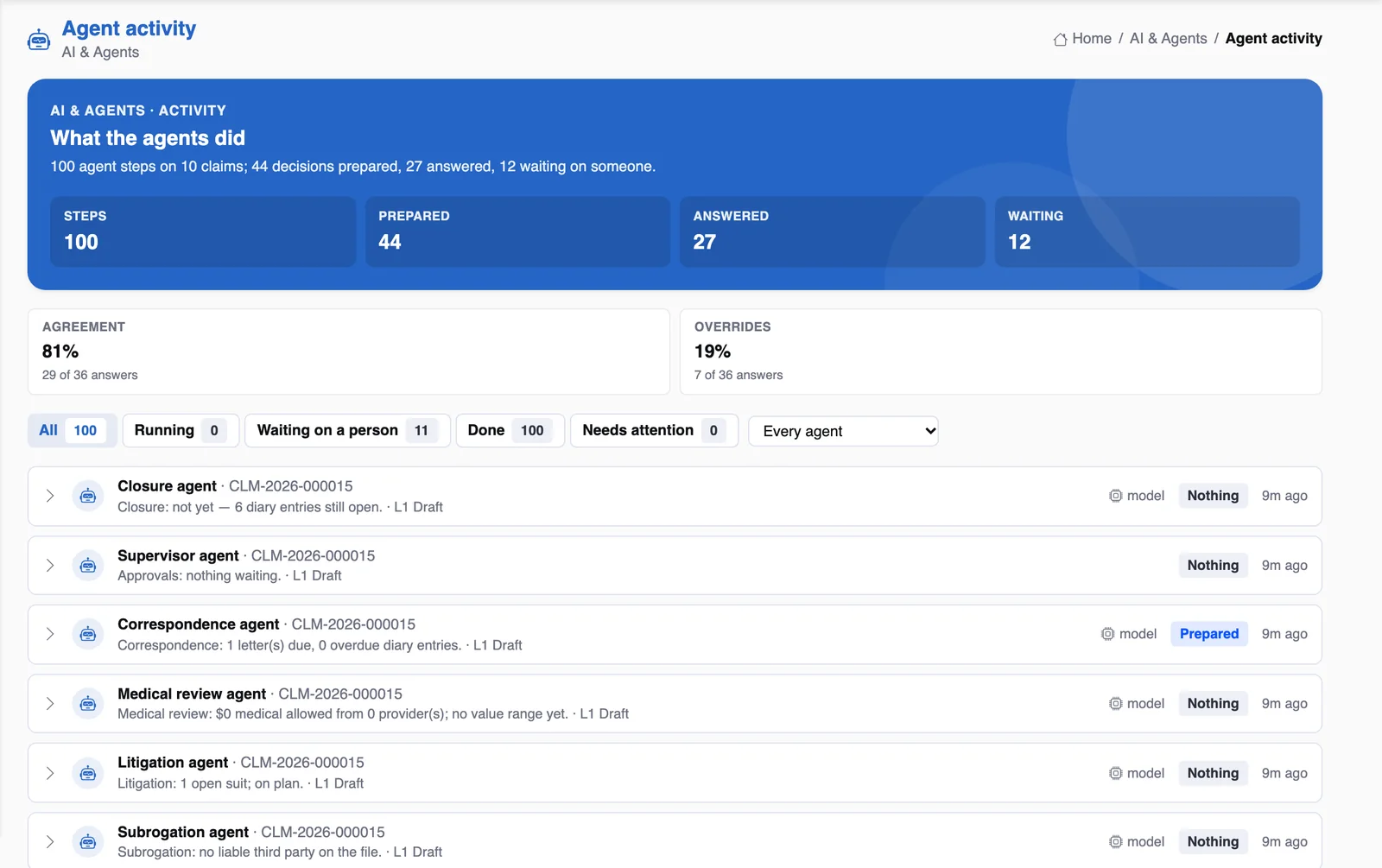1382x868 pixels.
Task: Click the Supervisor agent robot avatar icon
Action: pyautogui.click(x=87, y=566)
